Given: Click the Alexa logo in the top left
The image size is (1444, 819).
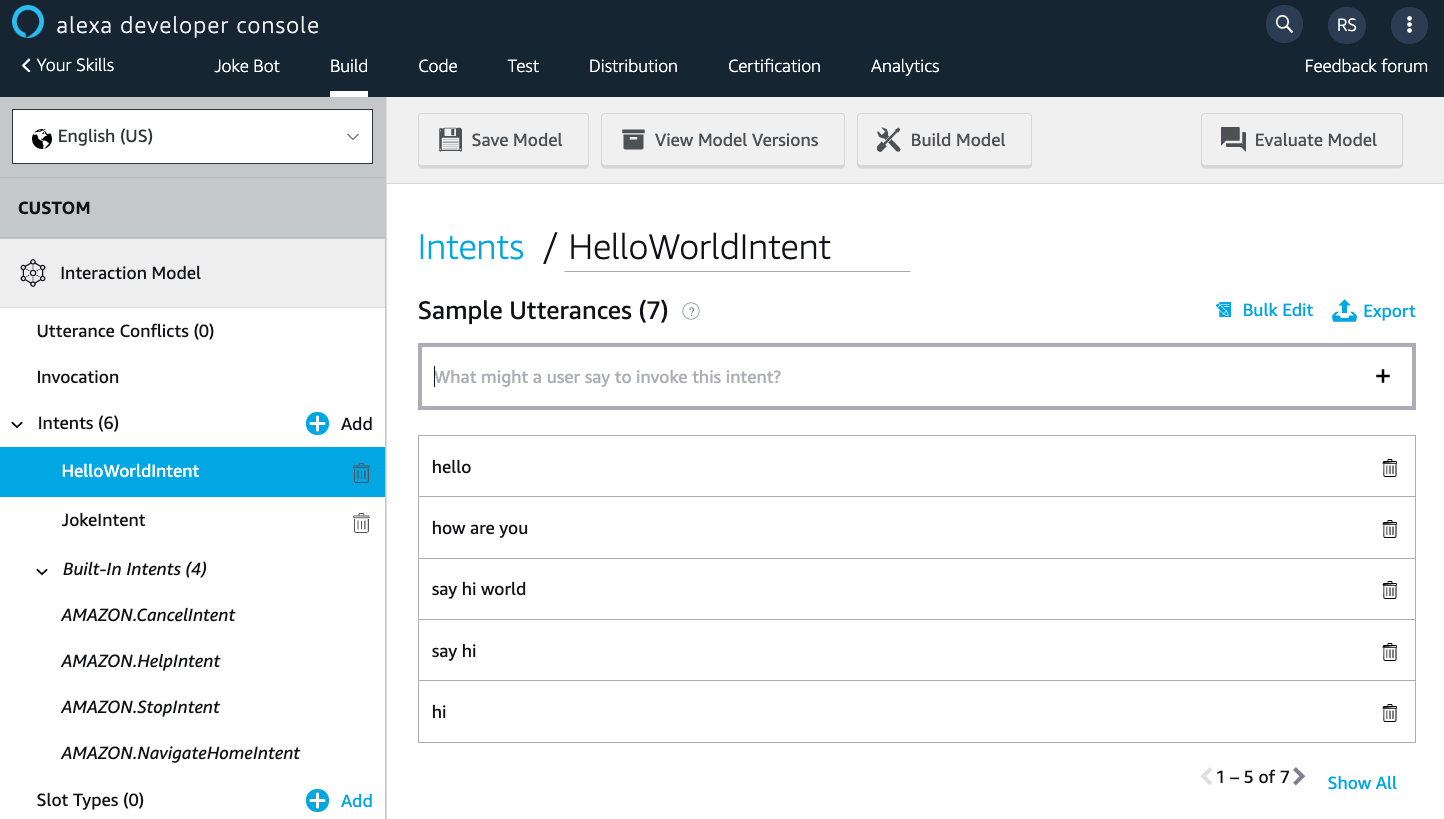Looking at the screenshot, I should click(x=27, y=23).
